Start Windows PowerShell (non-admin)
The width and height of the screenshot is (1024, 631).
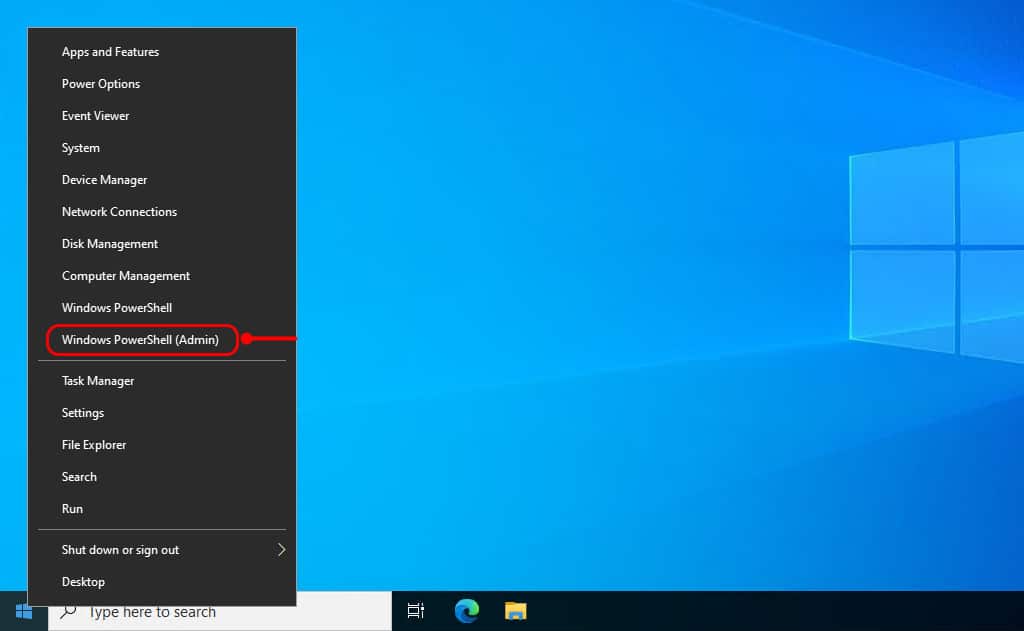162,308
